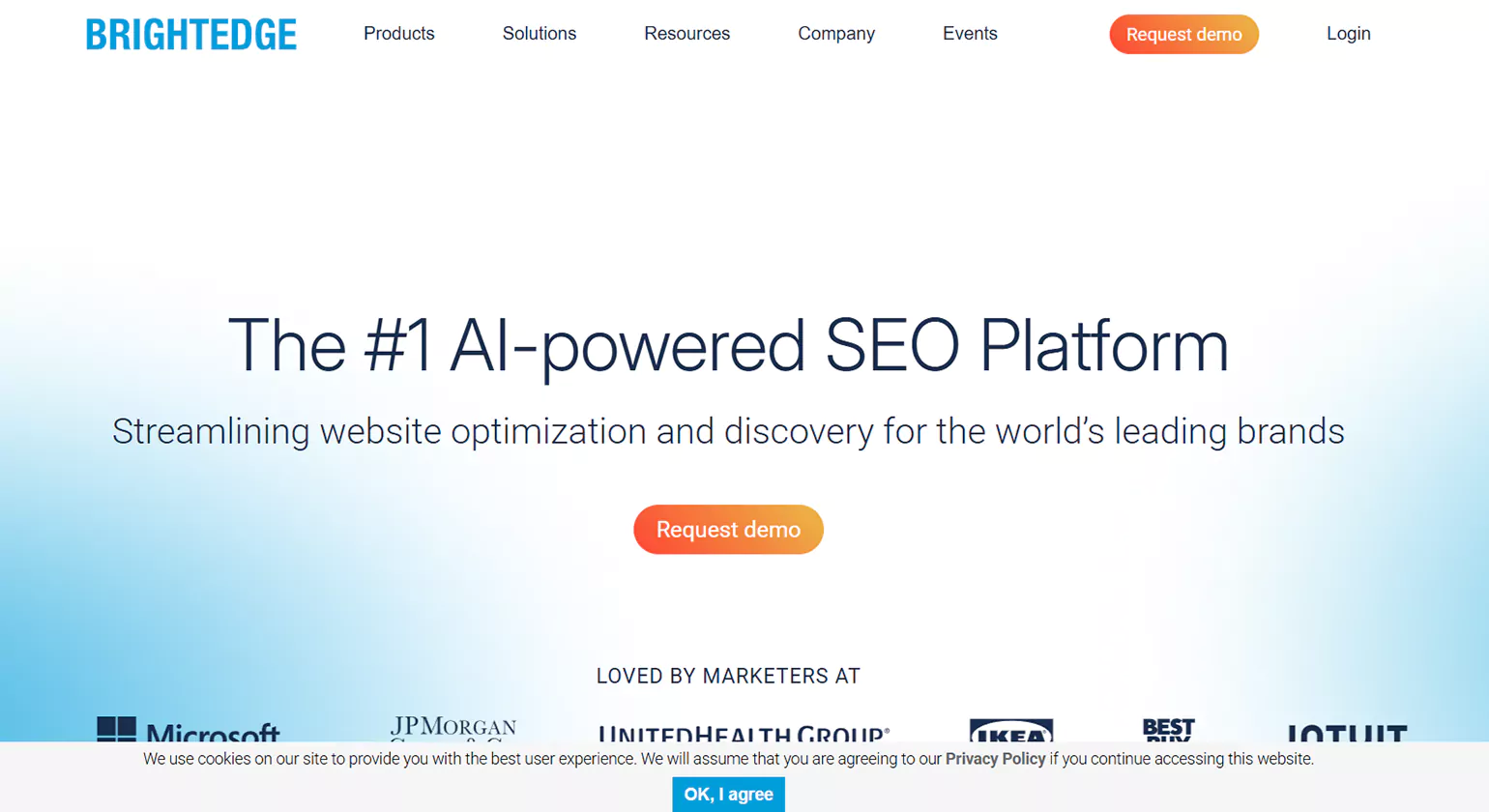Image resolution: width=1489 pixels, height=812 pixels.
Task: Click the hero Request demo button below the subheading
Action: 728,530
